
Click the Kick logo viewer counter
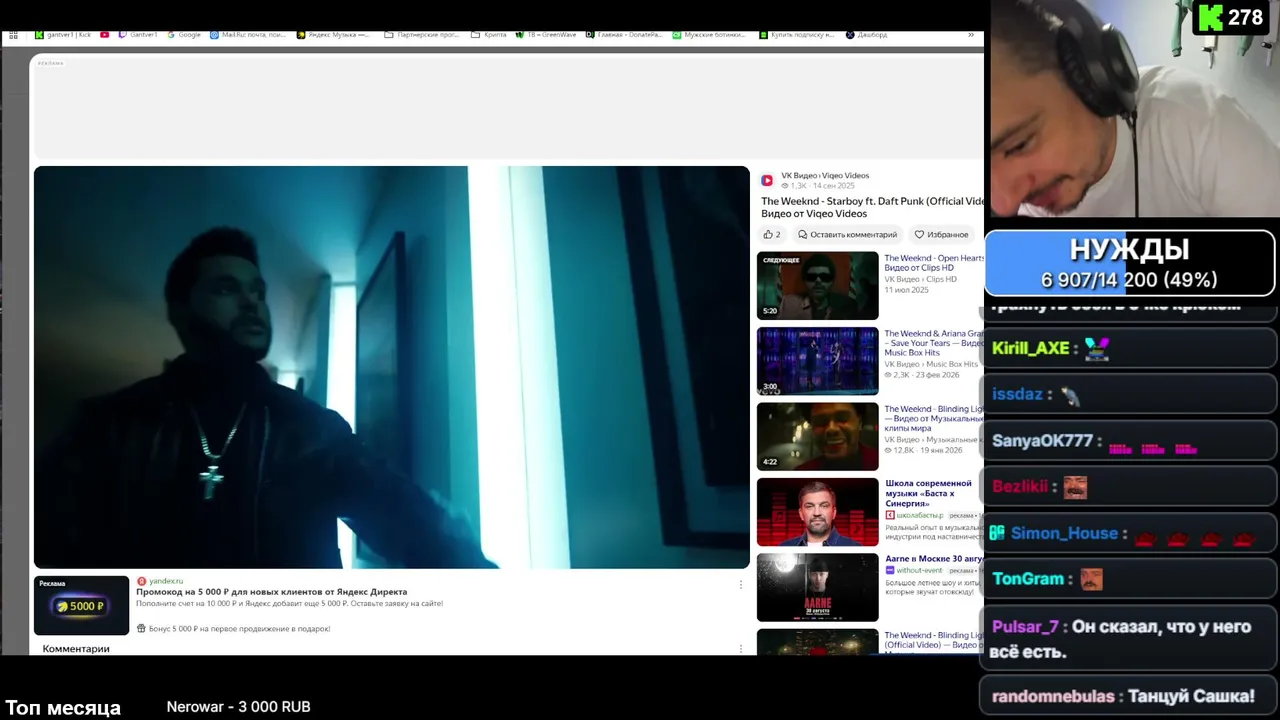1231,18
